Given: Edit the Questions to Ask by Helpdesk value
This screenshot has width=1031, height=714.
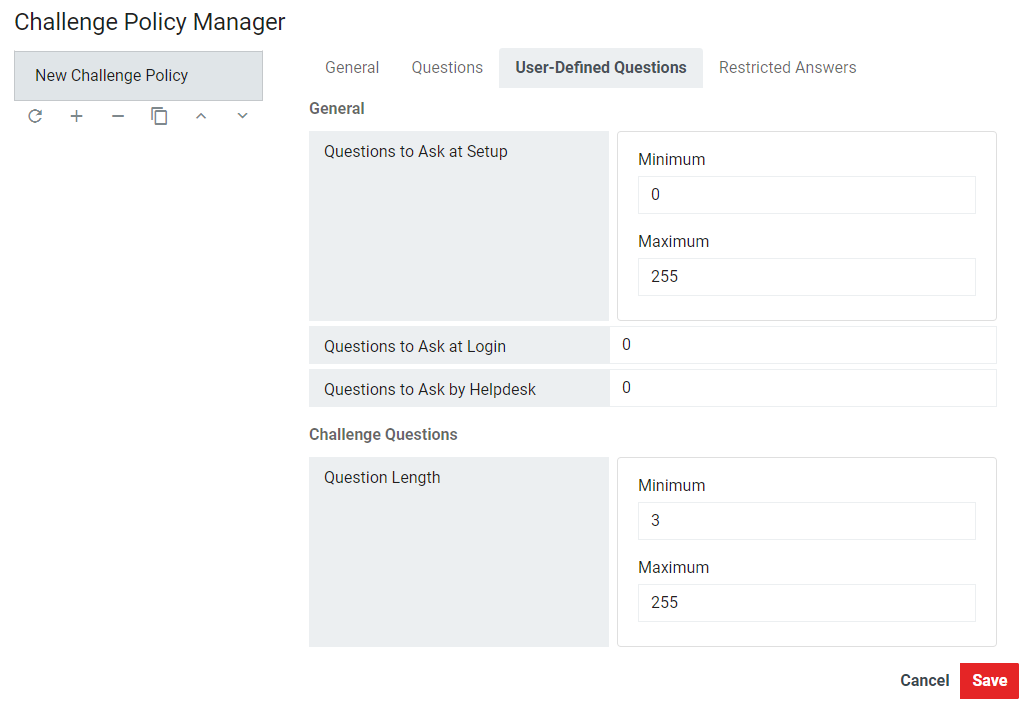Looking at the screenshot, I should [802, 388].
